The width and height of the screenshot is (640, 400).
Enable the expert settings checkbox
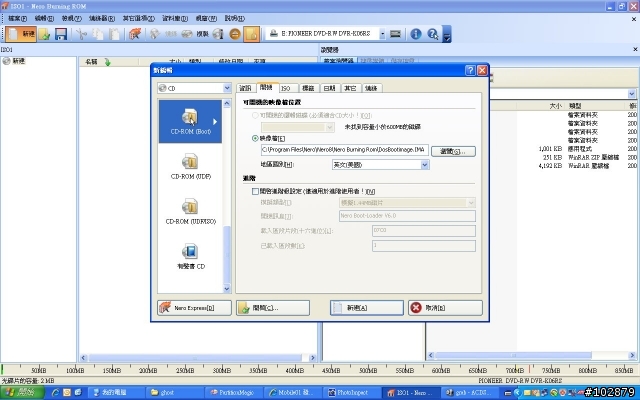click(x=256, y=191)
